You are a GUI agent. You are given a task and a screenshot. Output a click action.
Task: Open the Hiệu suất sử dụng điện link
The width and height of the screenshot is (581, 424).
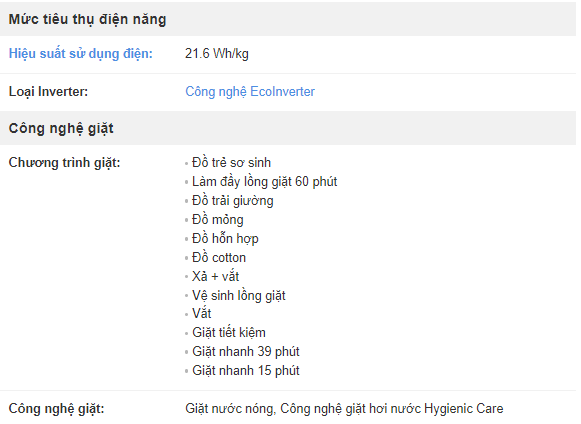pyautogui.click(x=80, y=54)
